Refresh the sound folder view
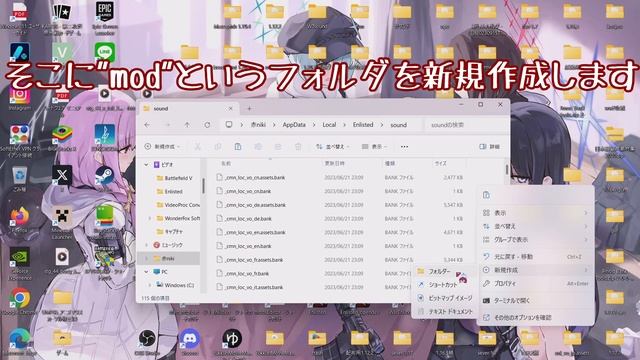Image resolution: width=640 pixels, height=360 pixels. point(207,125)
